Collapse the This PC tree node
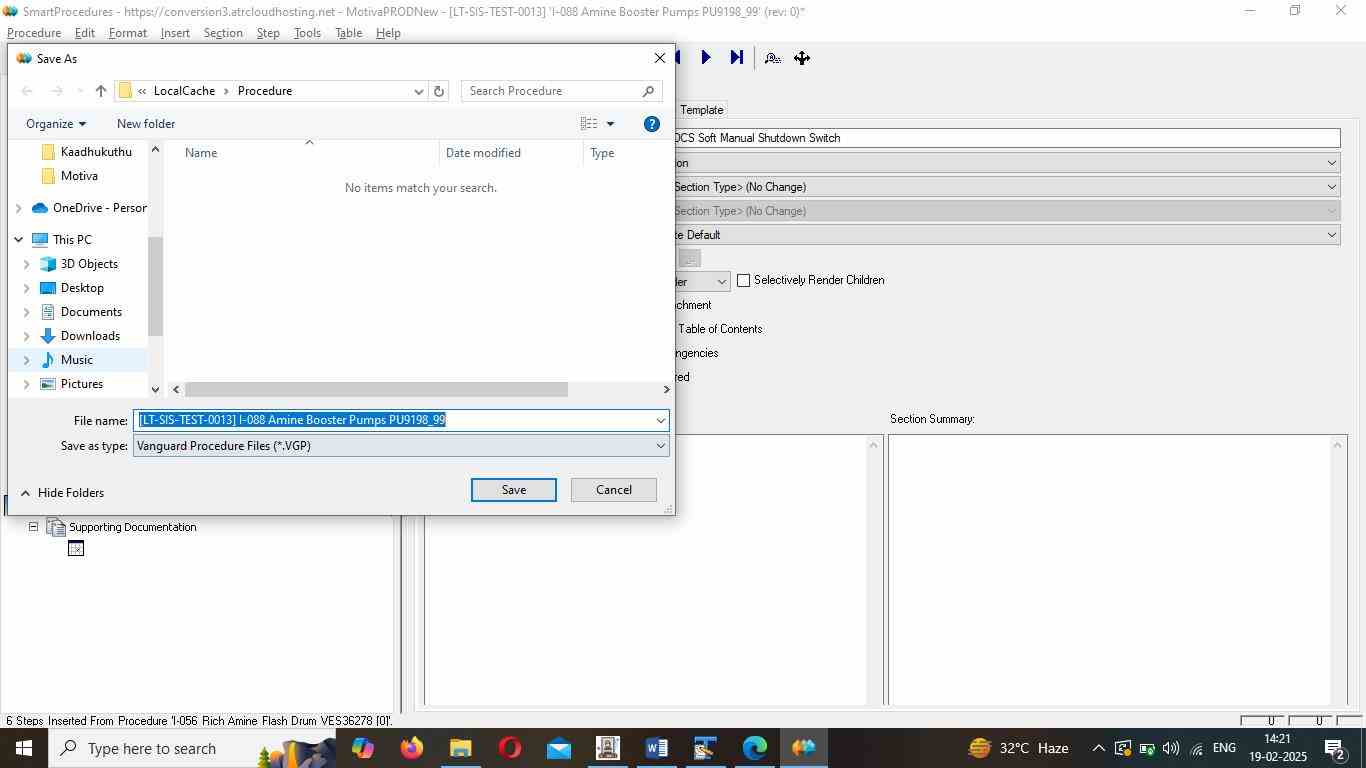The height and width of the screenshot is (768, 1366). click(x=18, y=240)
